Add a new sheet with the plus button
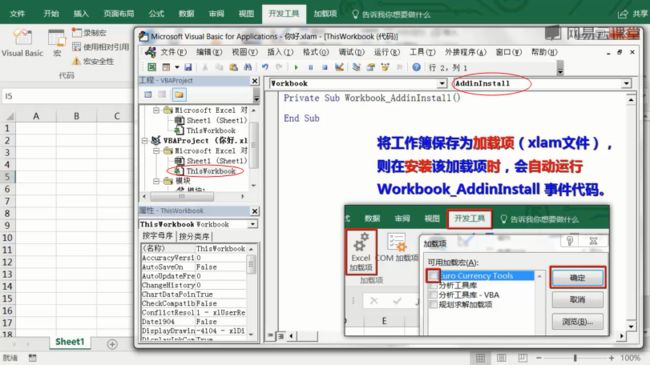 [x=112, y=344]
